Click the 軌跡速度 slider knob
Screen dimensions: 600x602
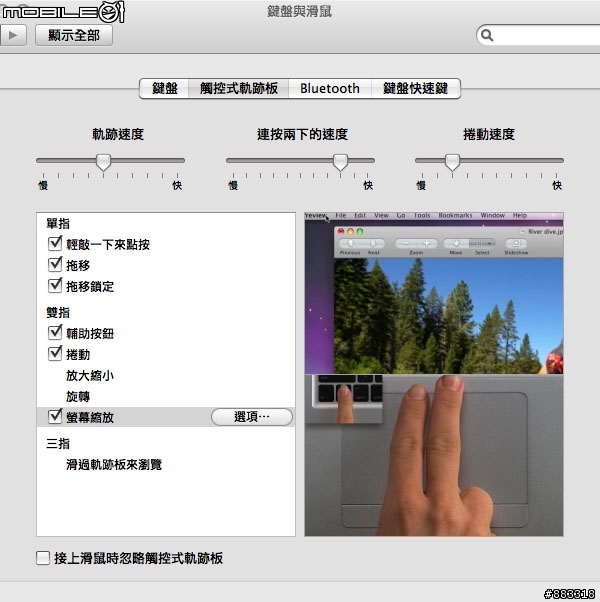point(103,162)
